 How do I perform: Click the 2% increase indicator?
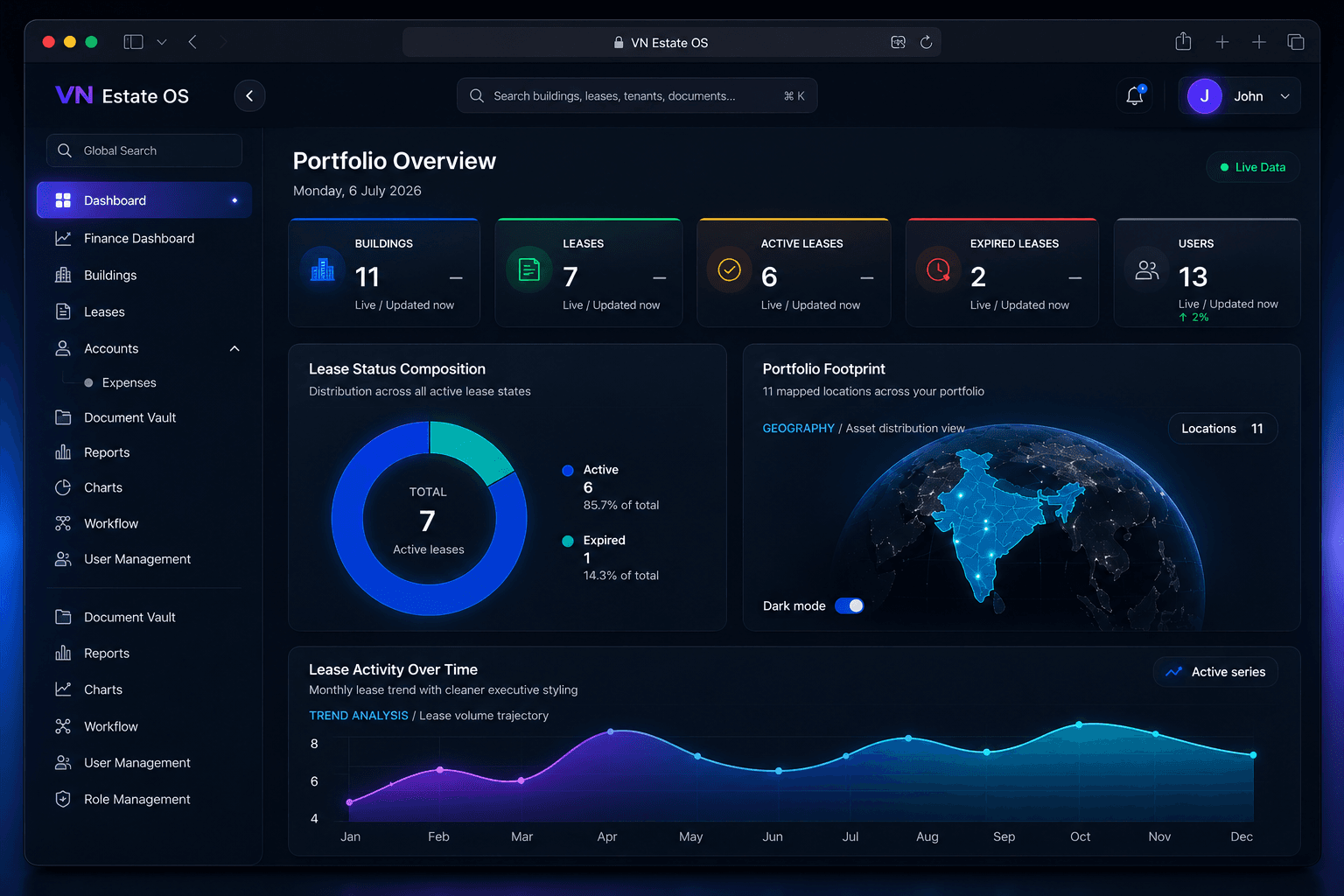[1193, 318]
